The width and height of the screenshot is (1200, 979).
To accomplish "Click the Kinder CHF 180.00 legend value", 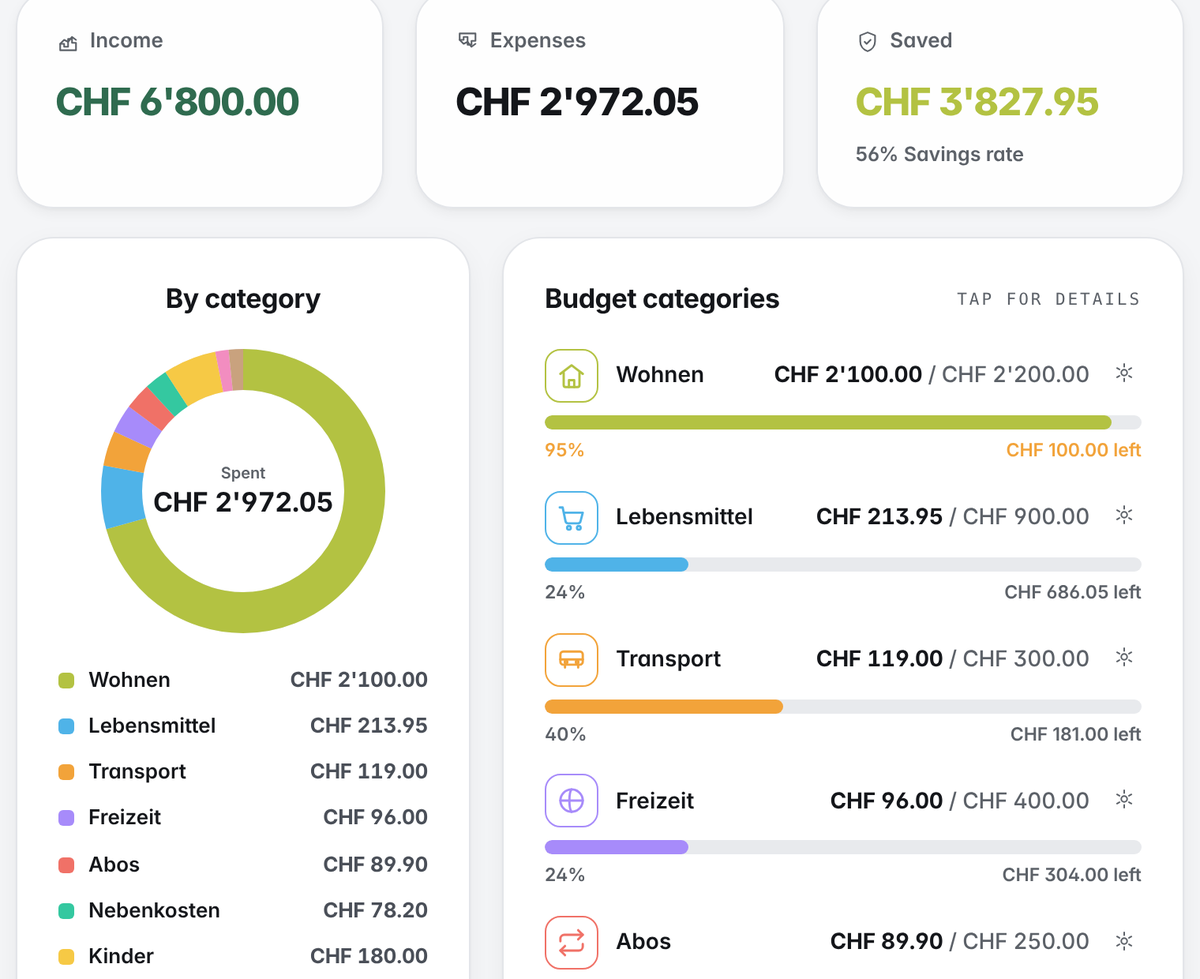I will [369, 956].
